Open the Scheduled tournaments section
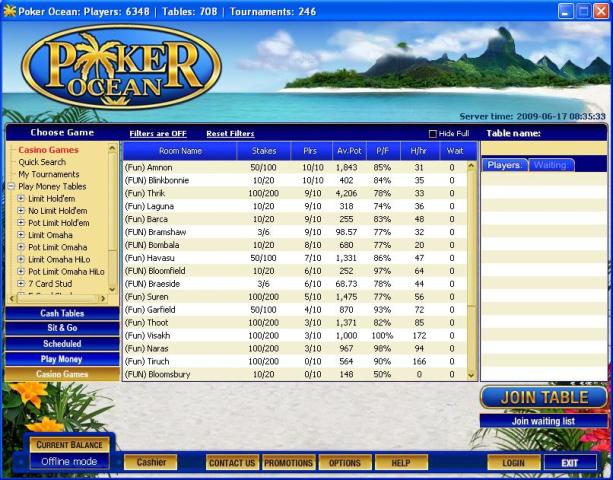This screenshot has height=480, width=613. click(62, 344)
